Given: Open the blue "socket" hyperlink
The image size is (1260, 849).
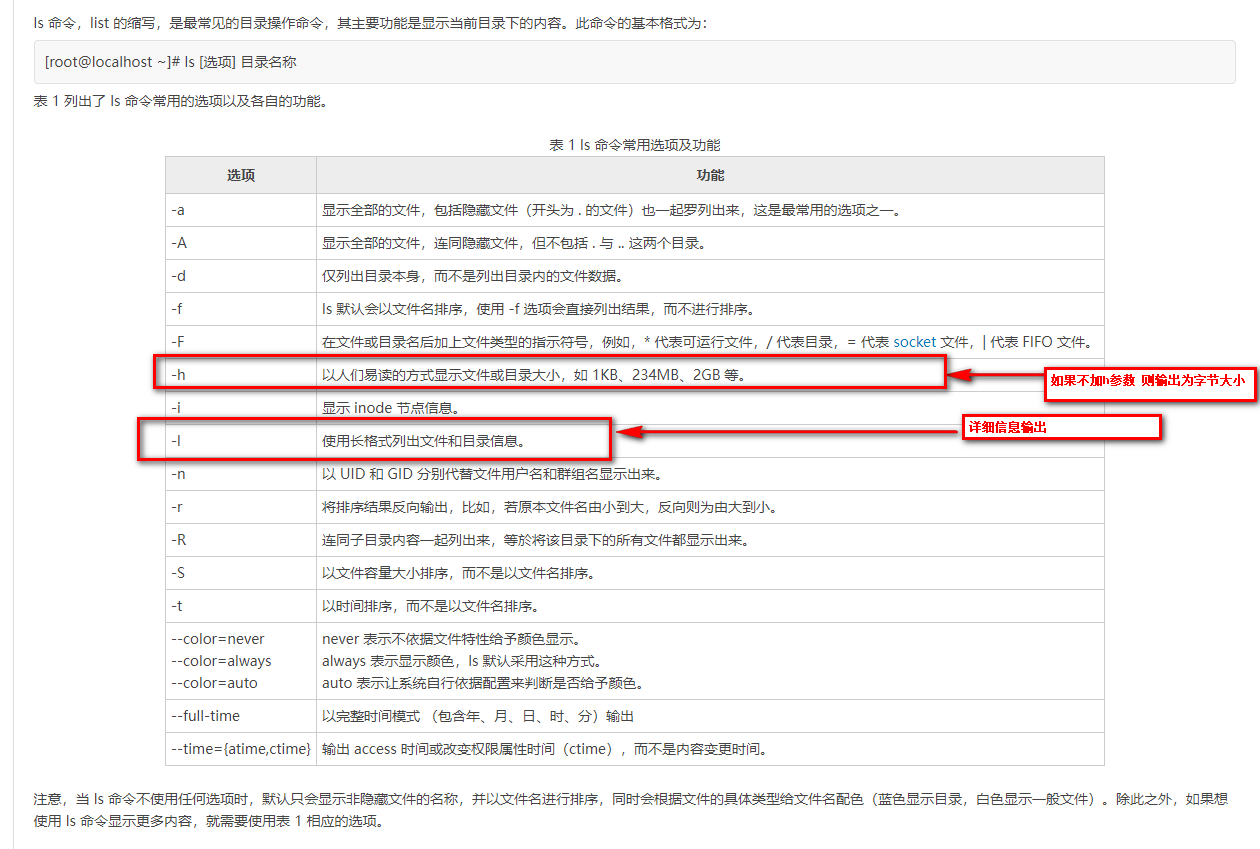Looking at the screenshot, I should point(914,342).
